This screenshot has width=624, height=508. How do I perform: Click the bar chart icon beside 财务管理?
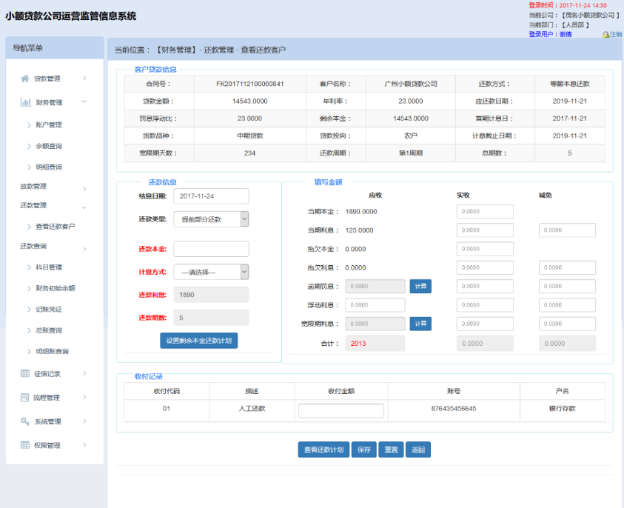pyautogui.click(x=25, y=102)
